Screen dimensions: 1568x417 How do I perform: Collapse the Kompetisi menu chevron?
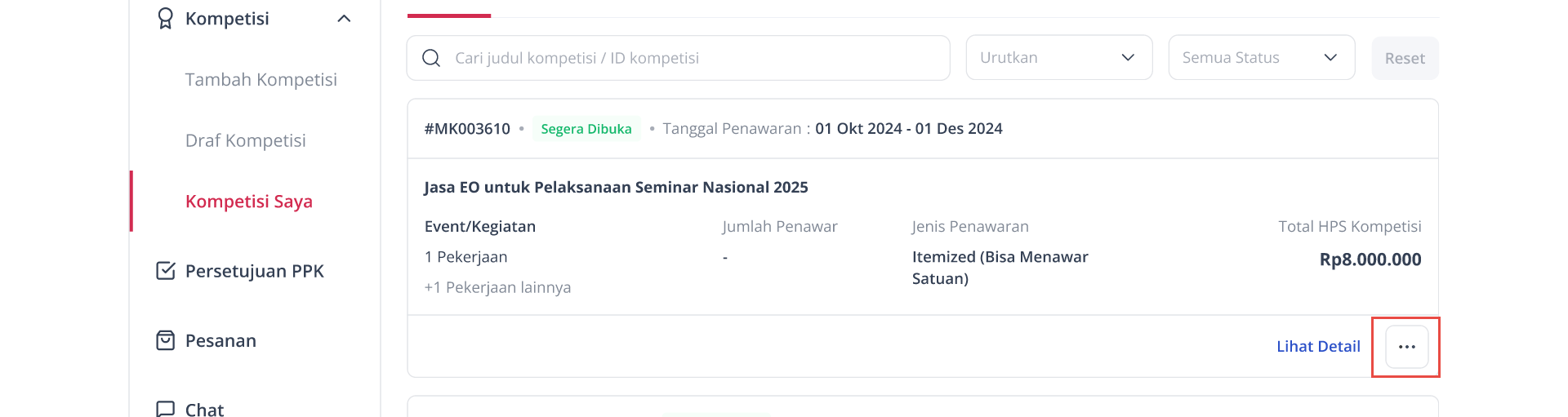pyautogui.click(x=345, y=18)
